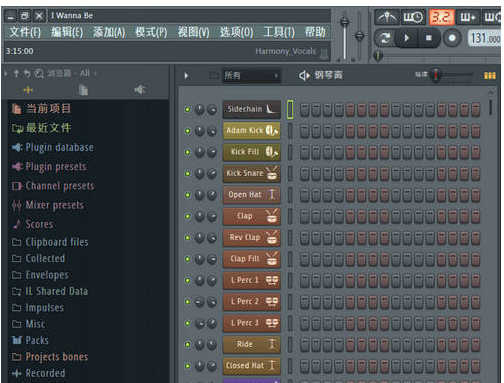Click the master volume slider handle
The width and height of the screenshot is (504, 383).
point(344,22)
